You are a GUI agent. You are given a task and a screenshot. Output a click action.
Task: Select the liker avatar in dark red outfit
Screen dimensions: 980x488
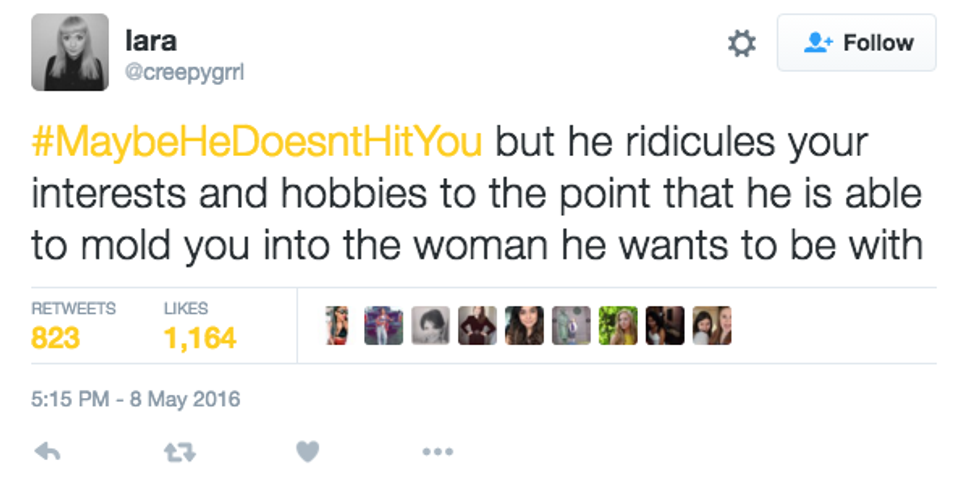click(x=478, y=325)
